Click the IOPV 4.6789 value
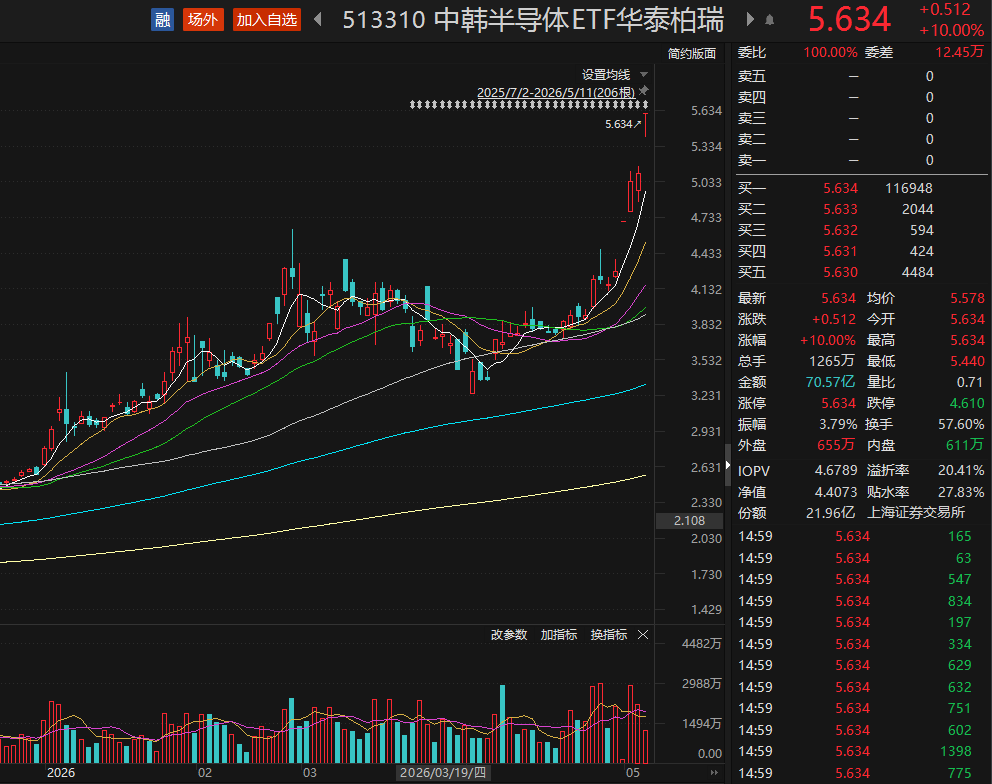Image resolution: width=992 pixels, height=784 pixels. (836, 471)
